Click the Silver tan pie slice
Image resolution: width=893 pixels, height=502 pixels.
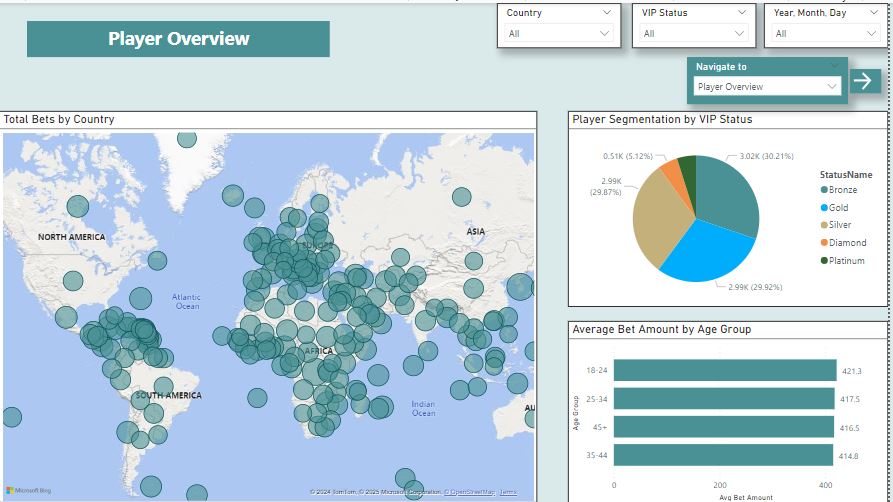[661, 219]
